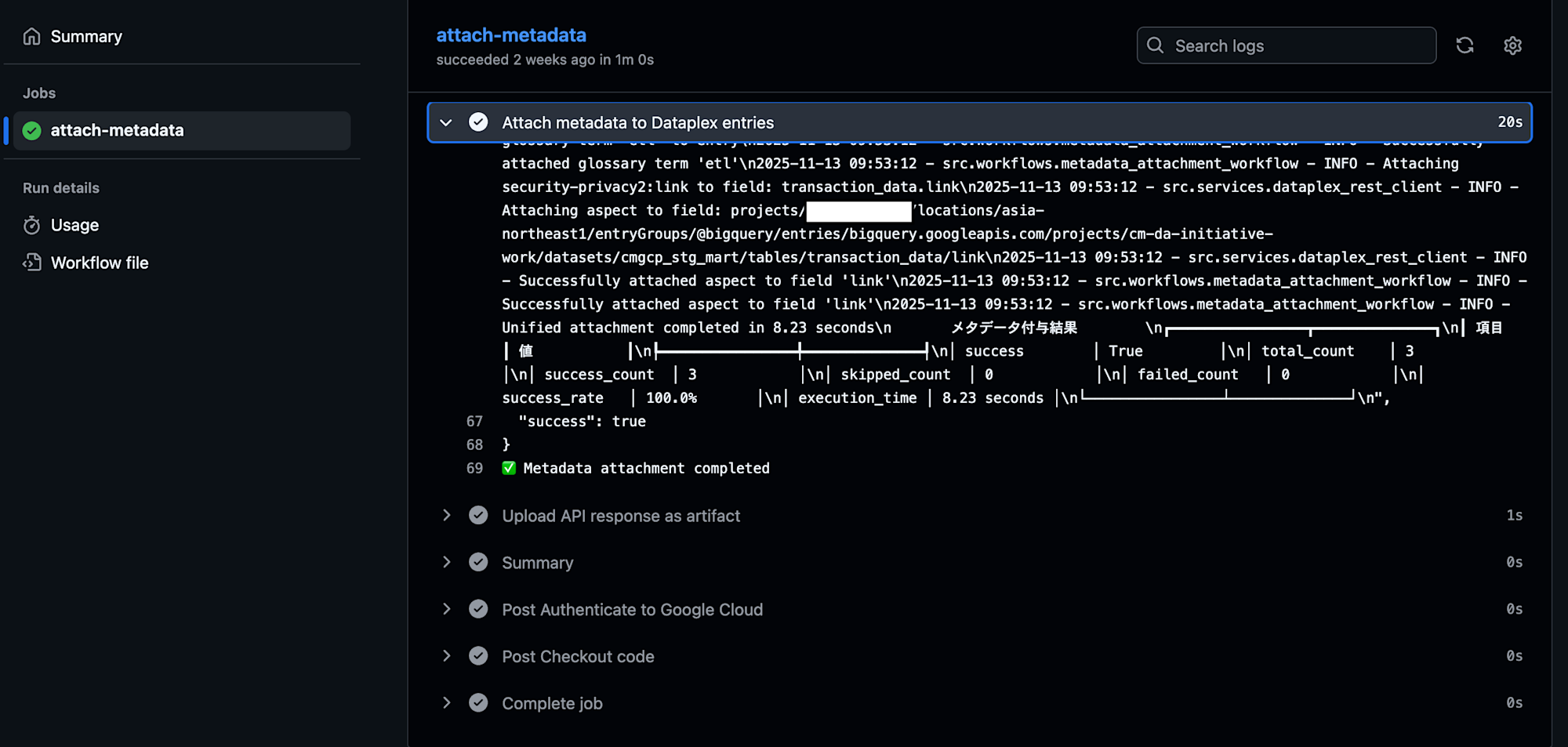The height and width of the screenshot is (747, 1568).
Task: Click log line number 69
Action: 474,469
